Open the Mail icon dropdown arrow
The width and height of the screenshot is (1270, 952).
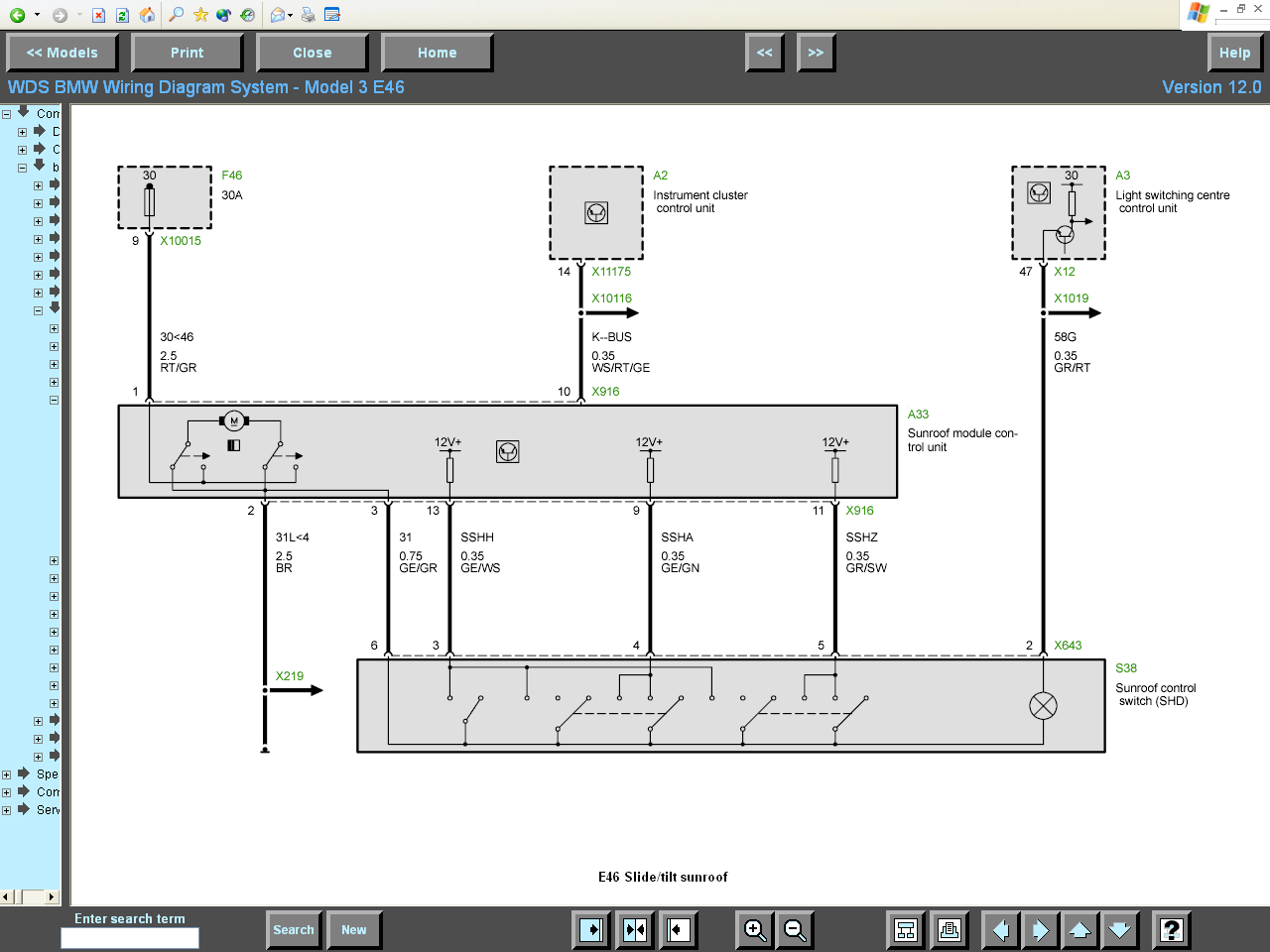291,15
